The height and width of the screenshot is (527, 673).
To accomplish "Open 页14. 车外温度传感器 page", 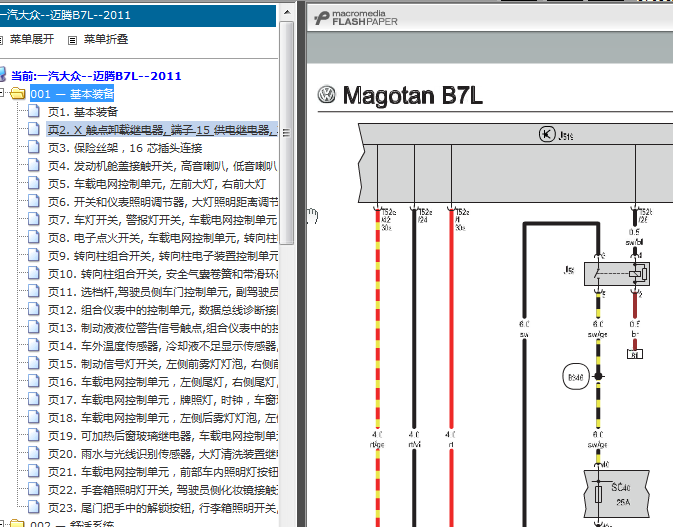I will [163, 346].
